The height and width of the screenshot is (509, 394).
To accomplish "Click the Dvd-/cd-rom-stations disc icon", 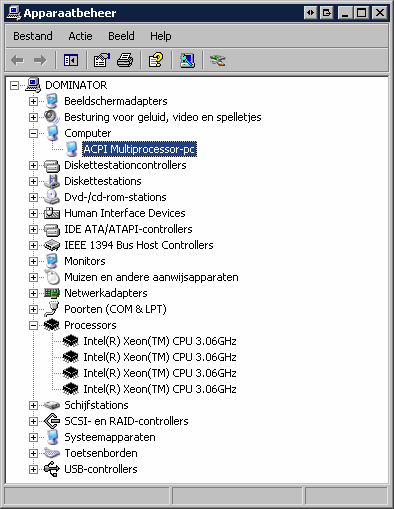I will pos(52,197).
